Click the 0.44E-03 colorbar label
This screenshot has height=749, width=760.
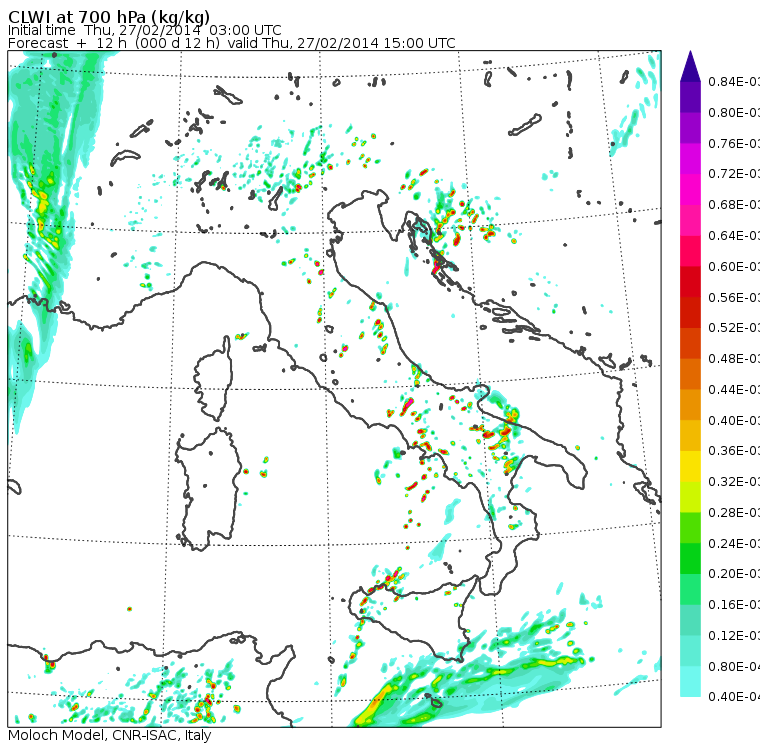[x=734, y=390]
